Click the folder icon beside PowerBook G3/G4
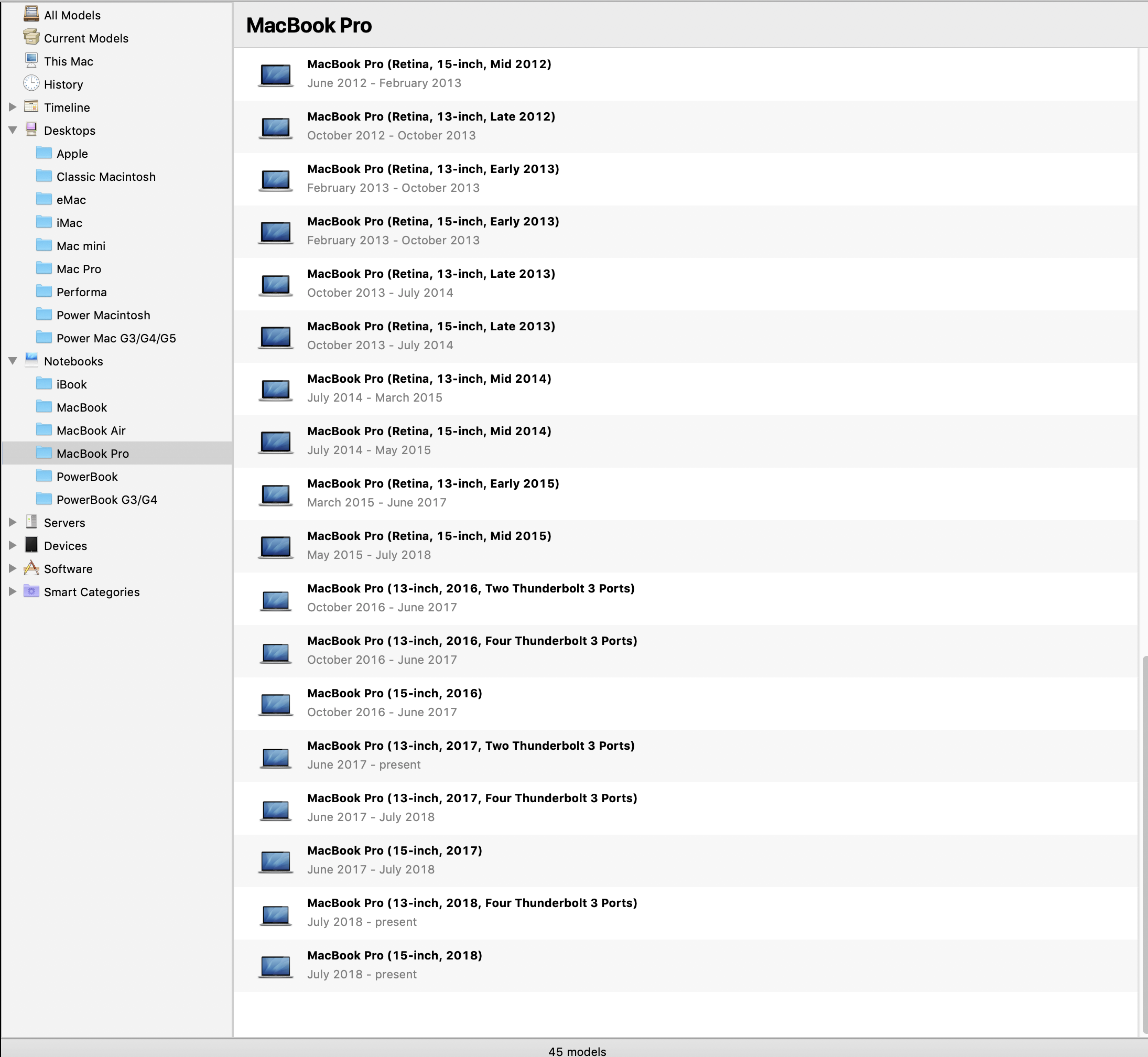Viewport: 1148px width, 1057px height. (x=44, y=499)
